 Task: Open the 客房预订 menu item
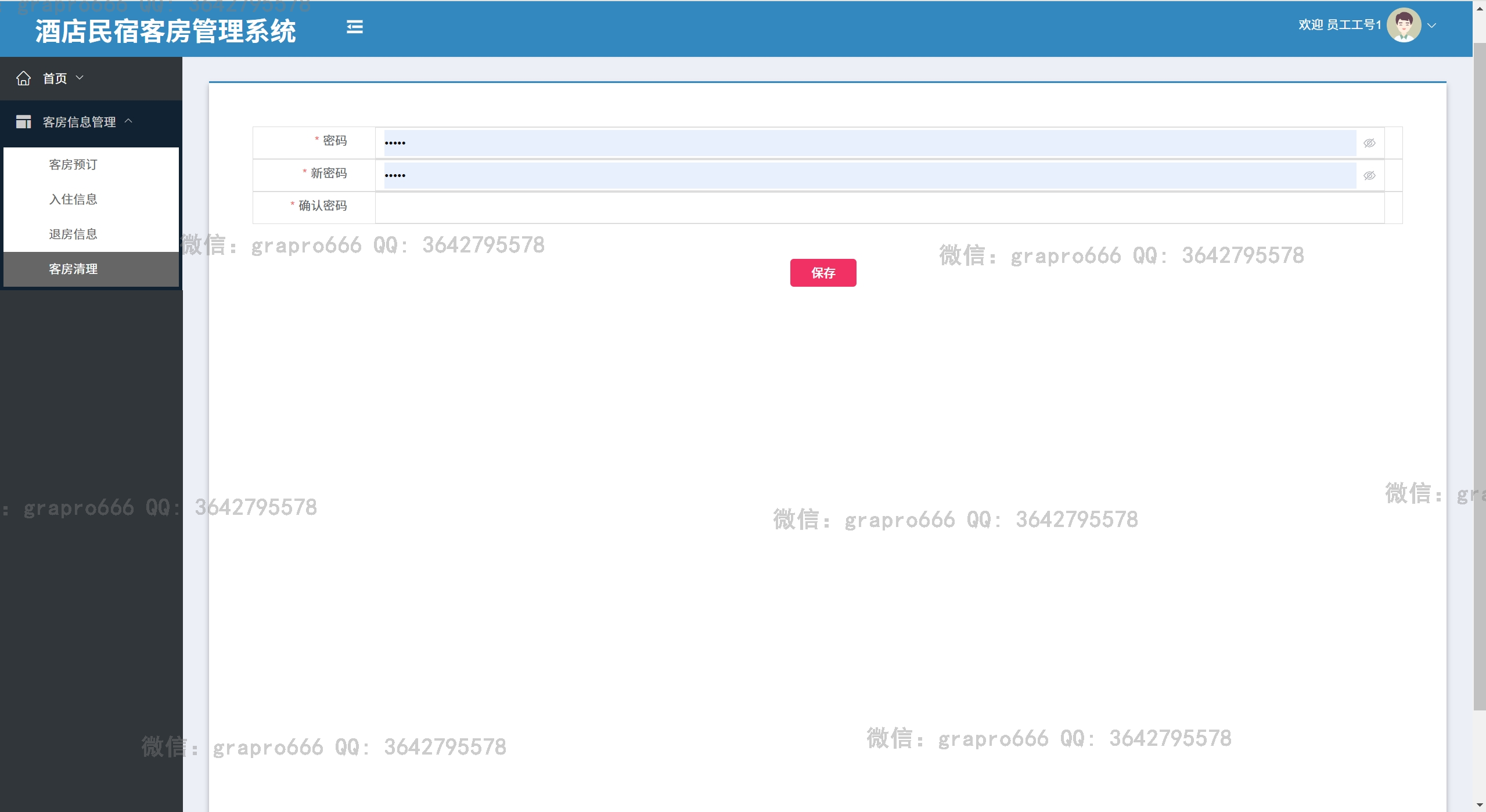click(x=73, y=165)
